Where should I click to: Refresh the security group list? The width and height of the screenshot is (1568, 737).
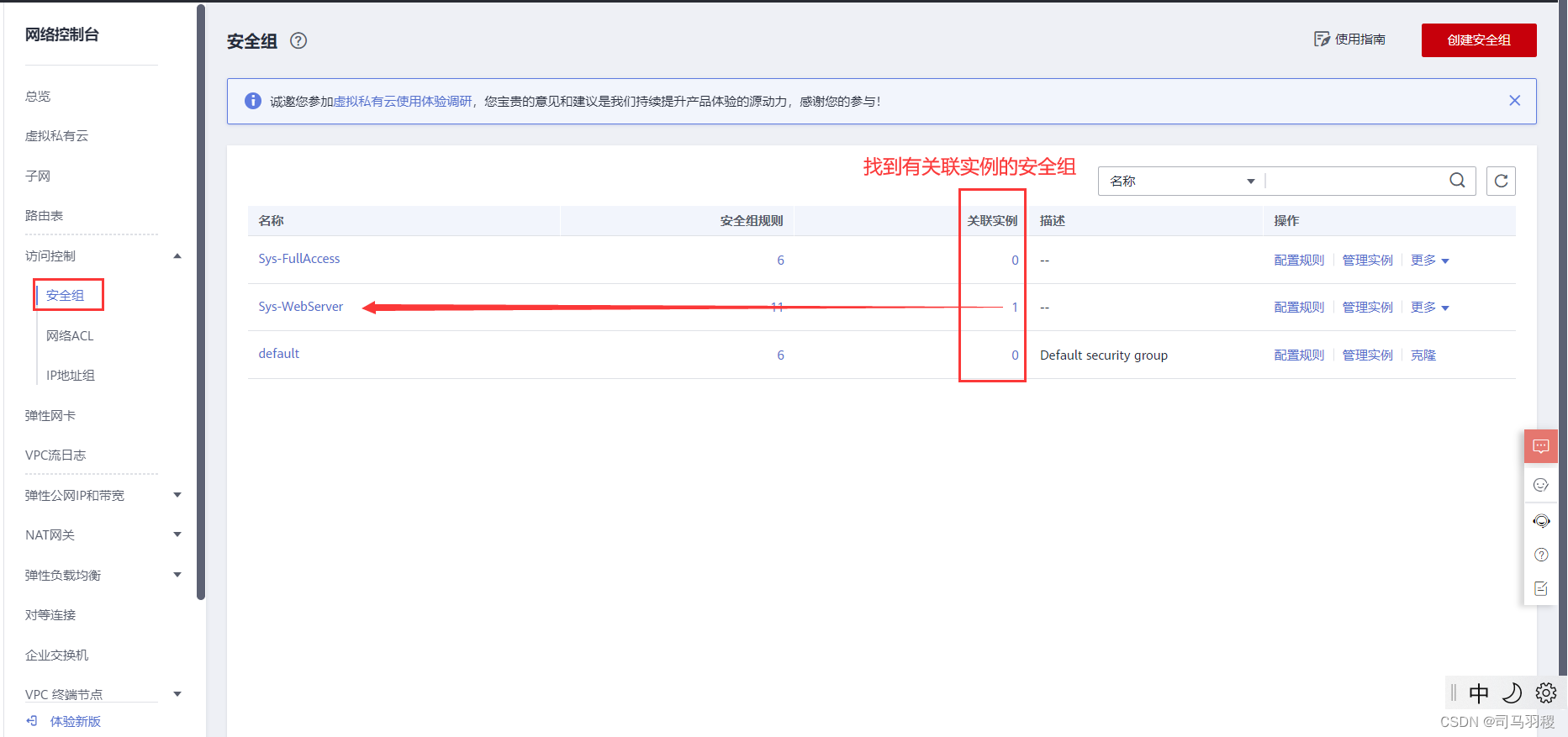[x=1501, y=182]
